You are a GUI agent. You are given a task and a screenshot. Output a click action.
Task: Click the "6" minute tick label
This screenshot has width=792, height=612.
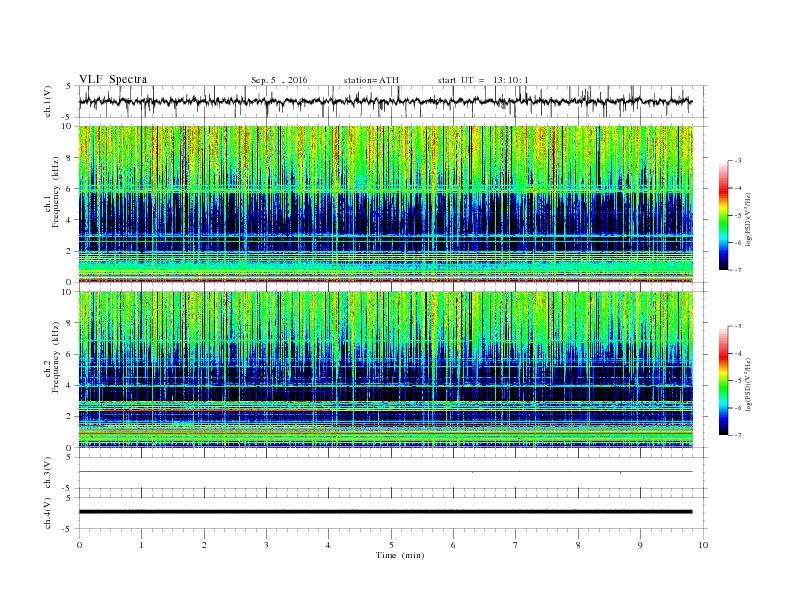tap(453, 545)
